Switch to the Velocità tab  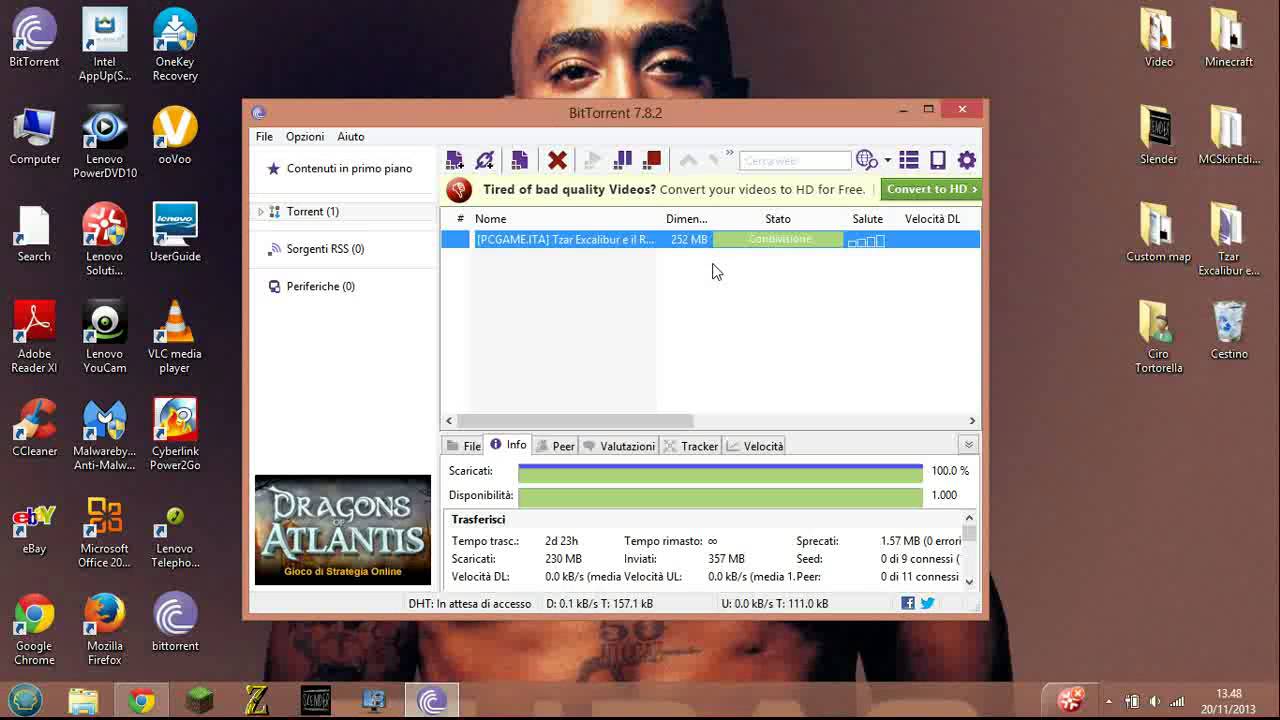(756, 446)
